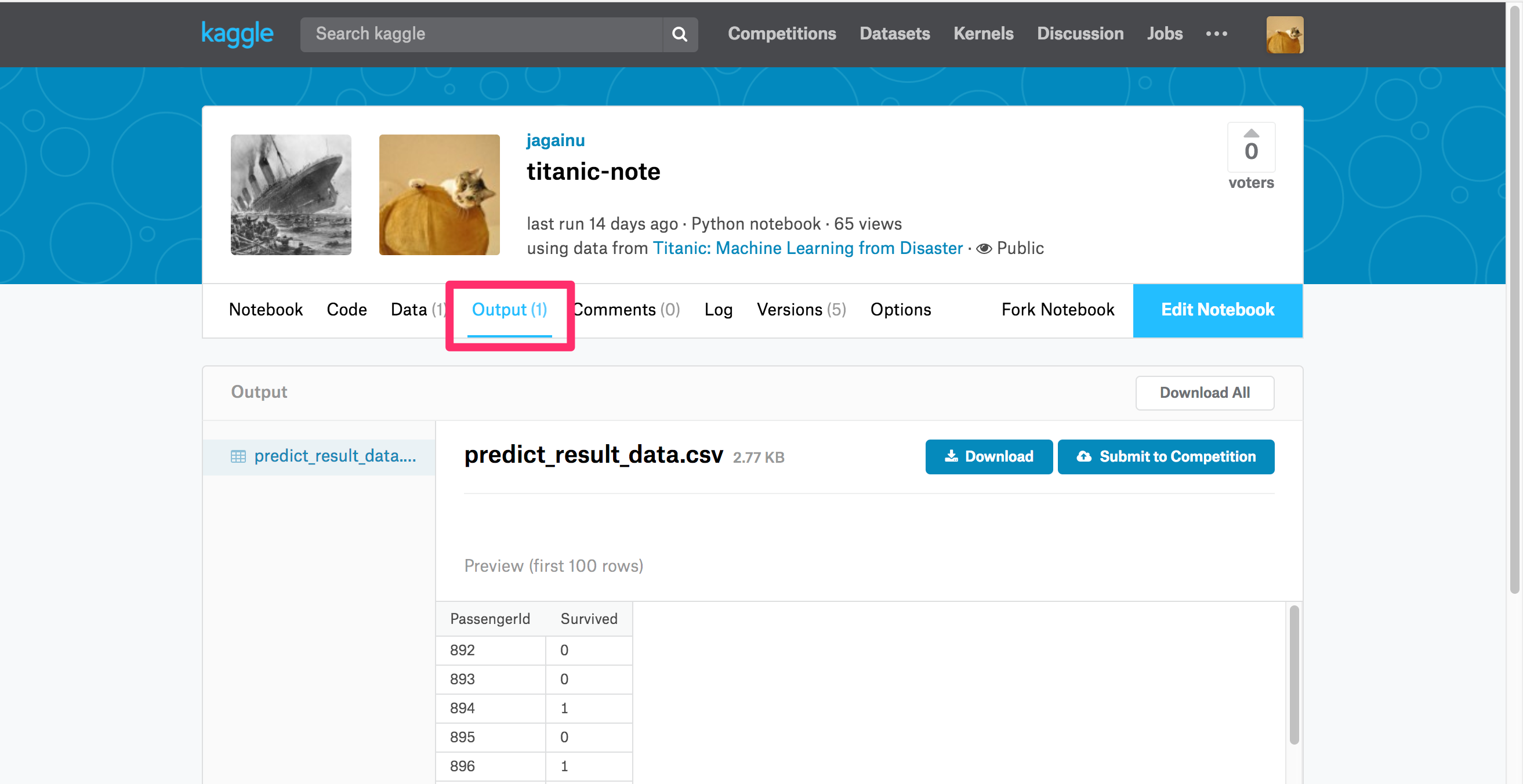
Task: Switch to the Notebook tab
Action: click(x=266, y=309)
